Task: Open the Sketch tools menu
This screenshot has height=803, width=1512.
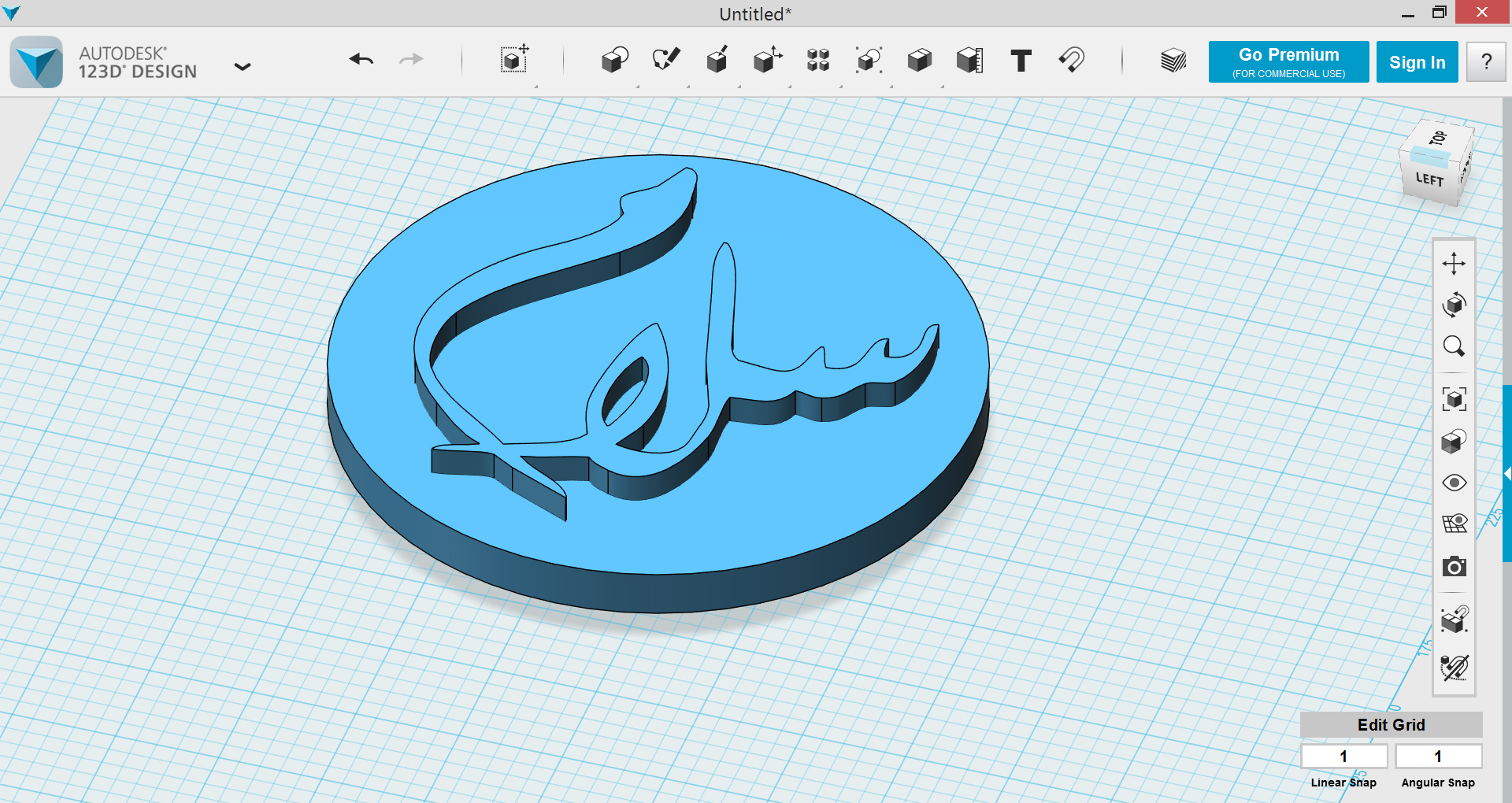Action: point(665,60)
